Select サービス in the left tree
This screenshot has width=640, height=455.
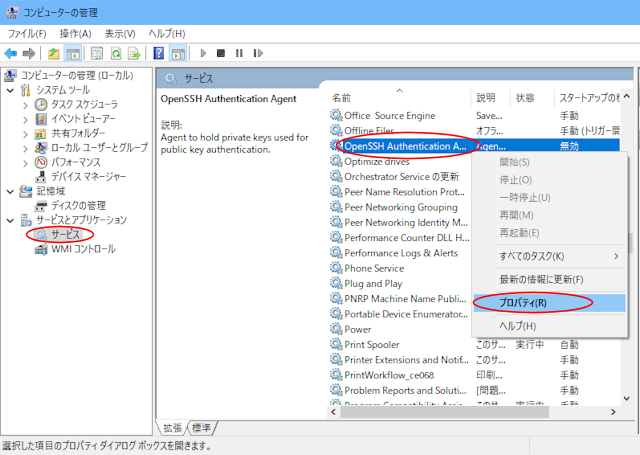point(65,235)
